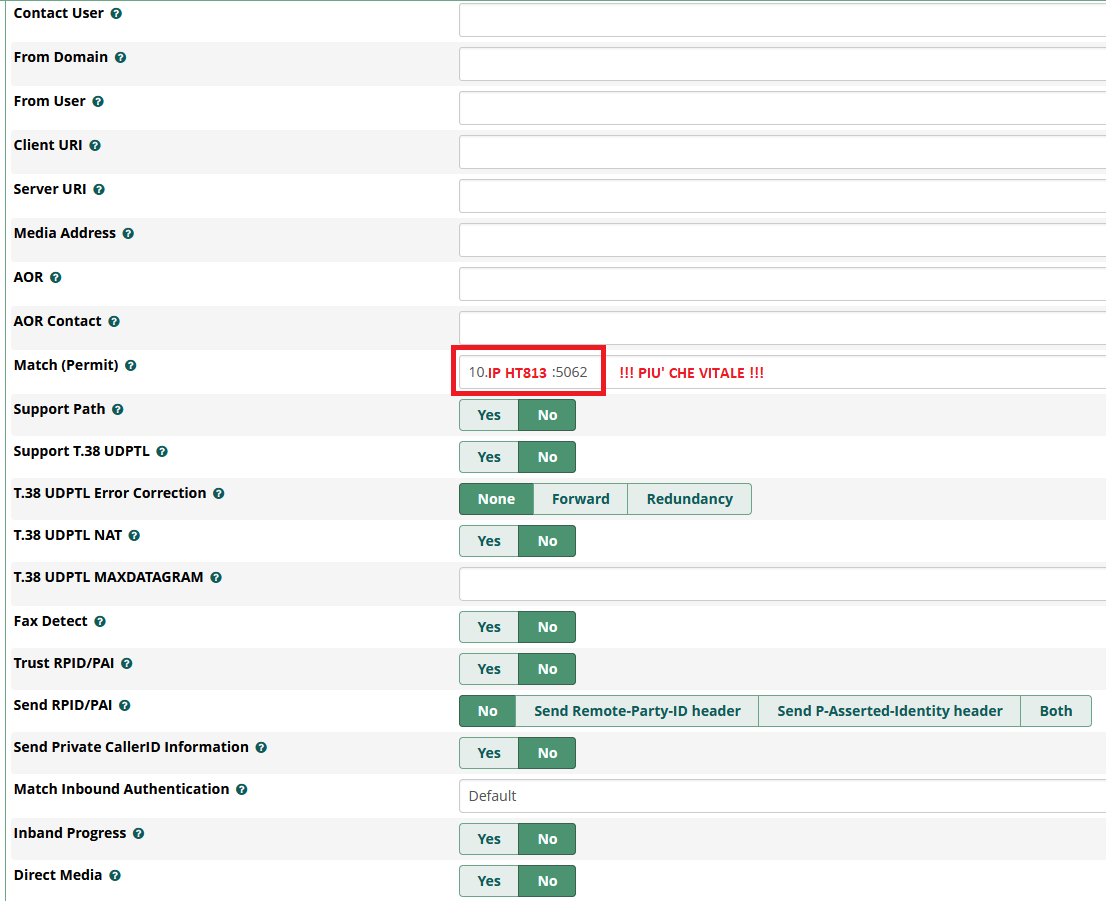Image resolution: width=1106 pixels, height=901 pixels.
Task: Set Direct Media to No
Action: [547, 881]
